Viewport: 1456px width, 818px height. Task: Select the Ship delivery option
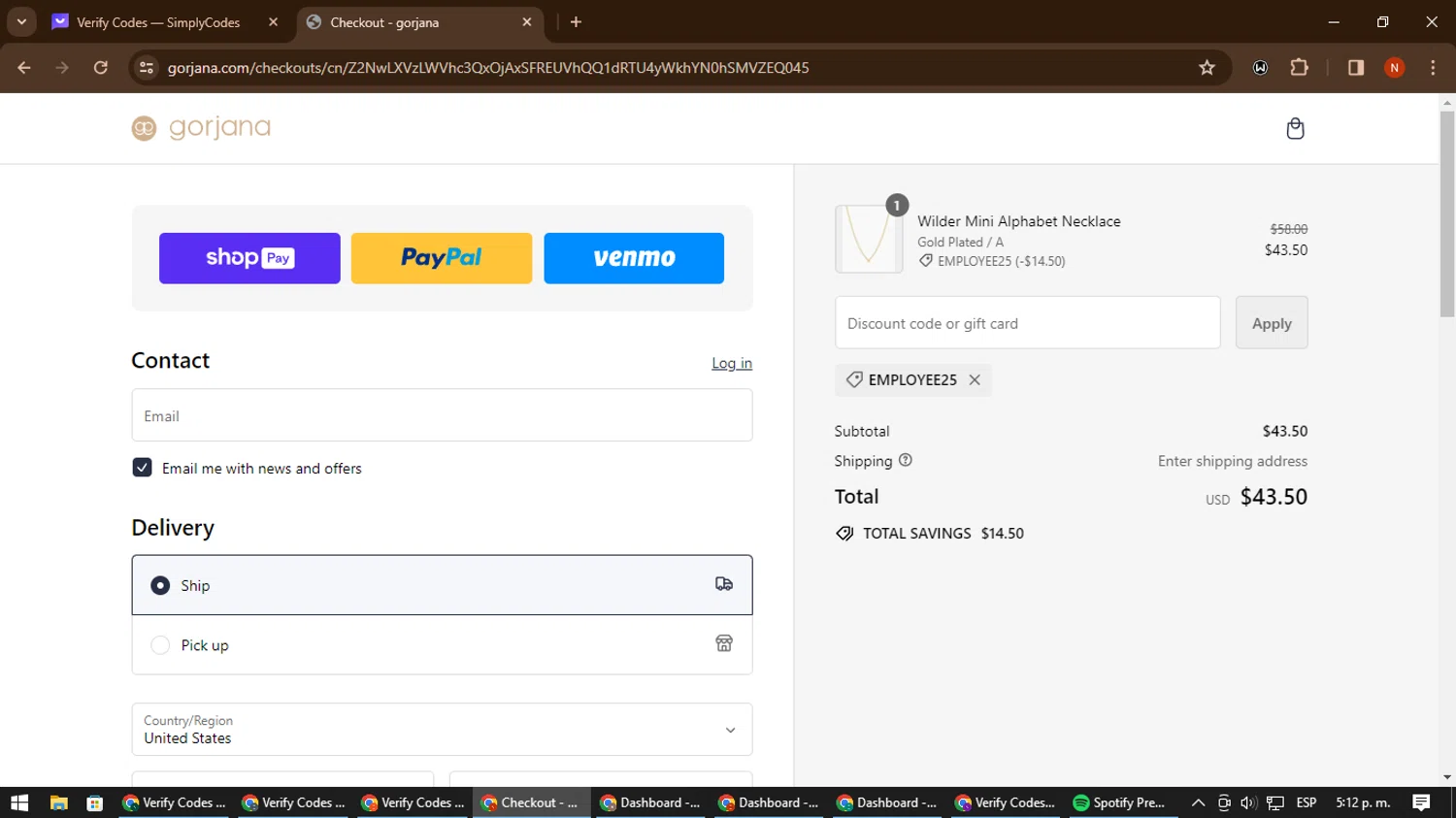click(x=442, y=585)
